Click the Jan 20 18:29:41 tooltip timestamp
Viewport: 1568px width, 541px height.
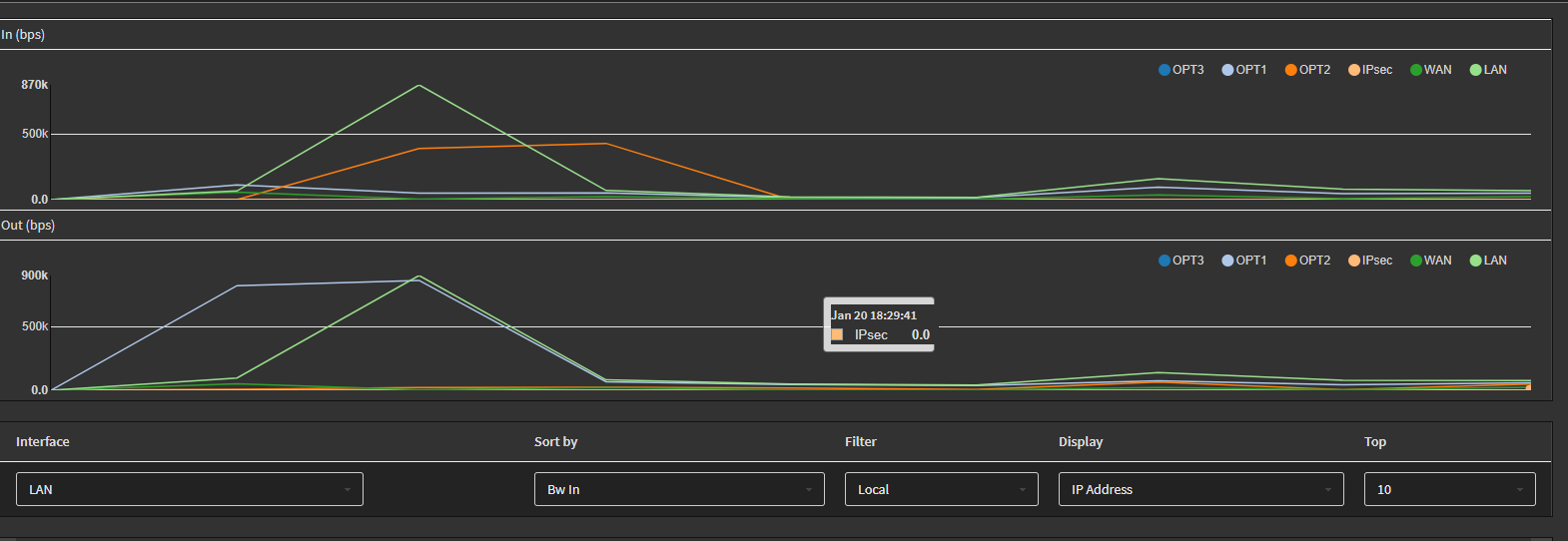click(874, 315)
